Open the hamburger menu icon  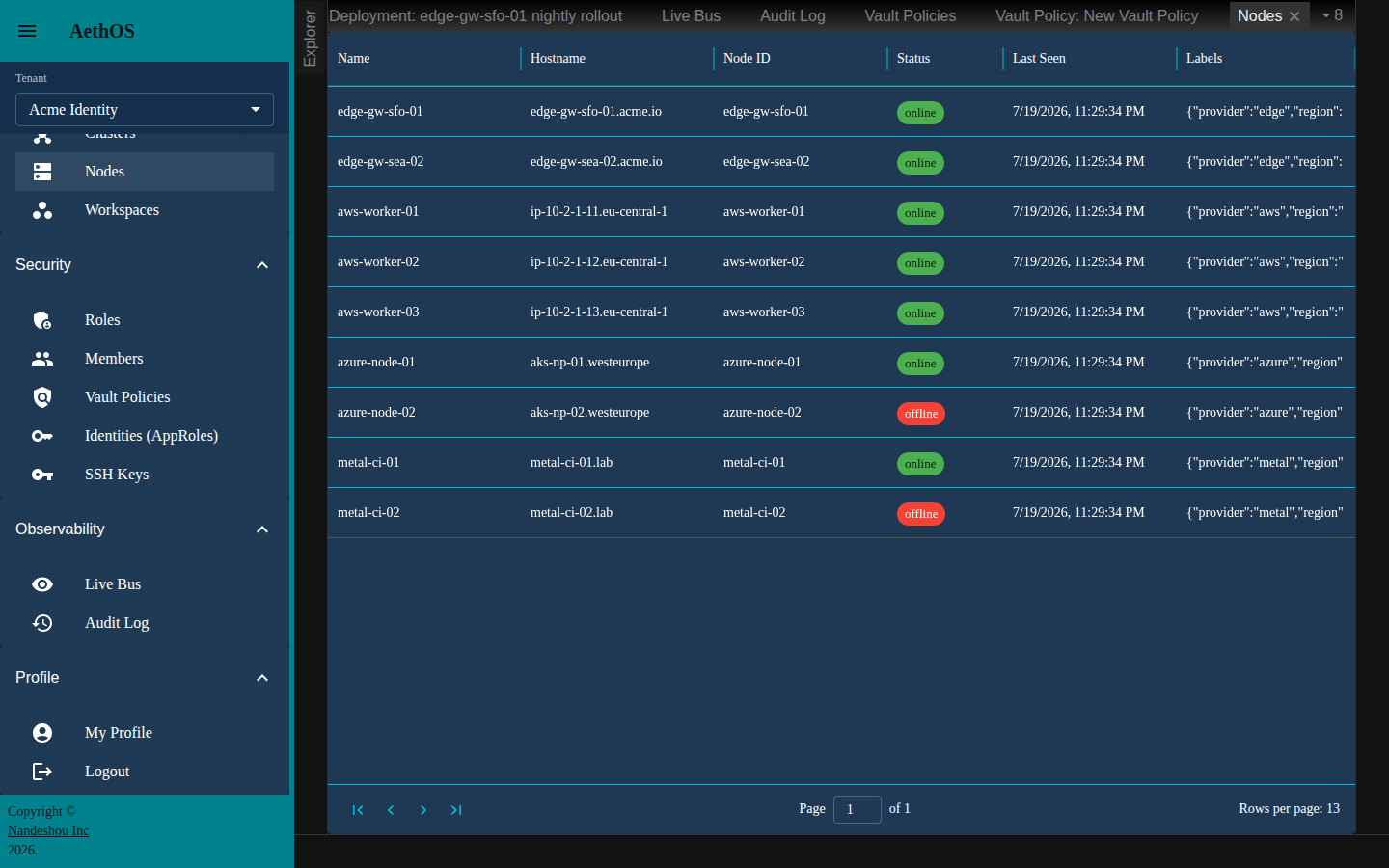point(27,31)
